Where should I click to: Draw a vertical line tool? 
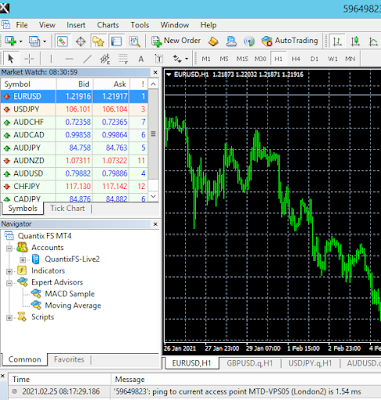pyautogui.click(x=51, y=59)
